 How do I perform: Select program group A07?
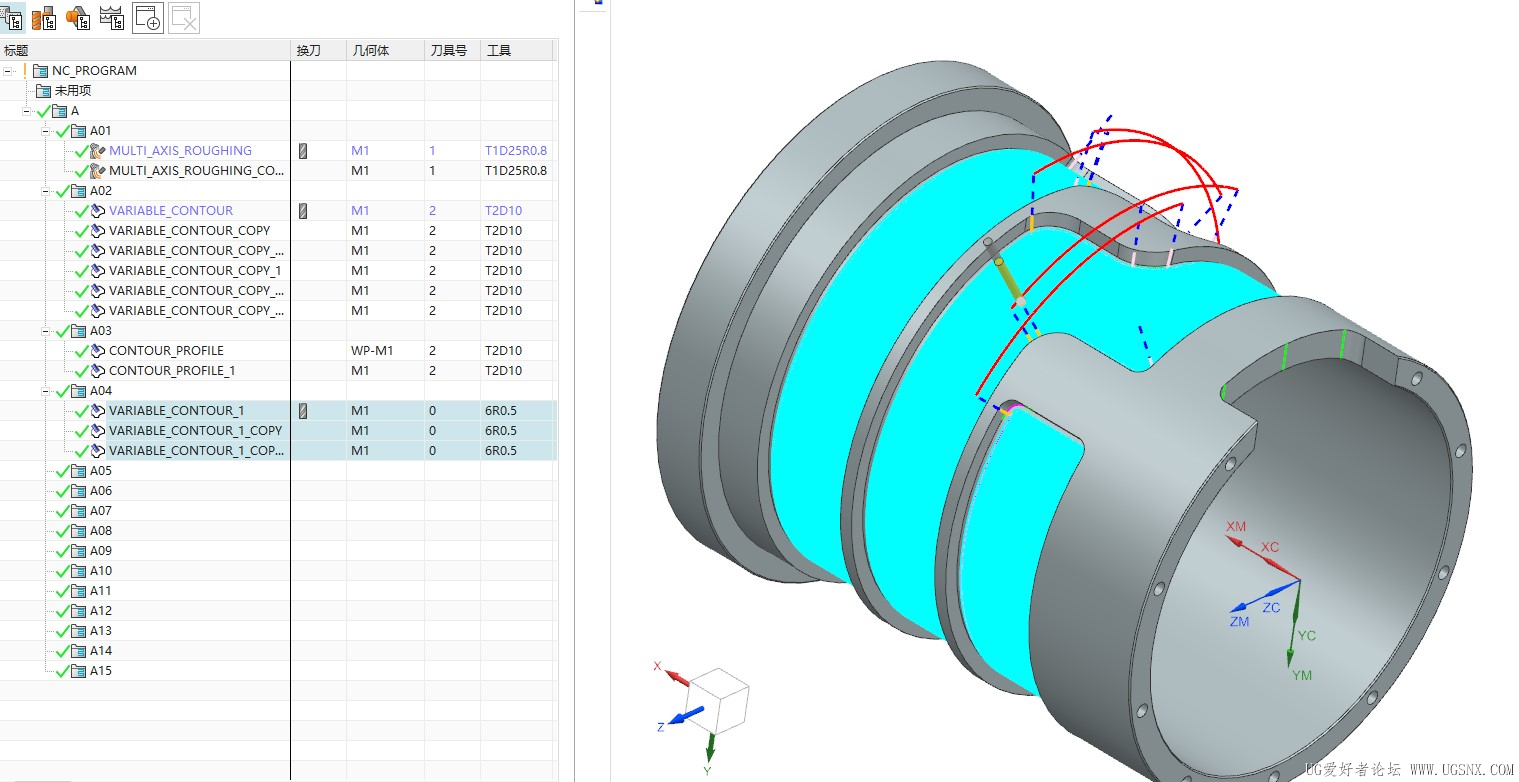101,511
